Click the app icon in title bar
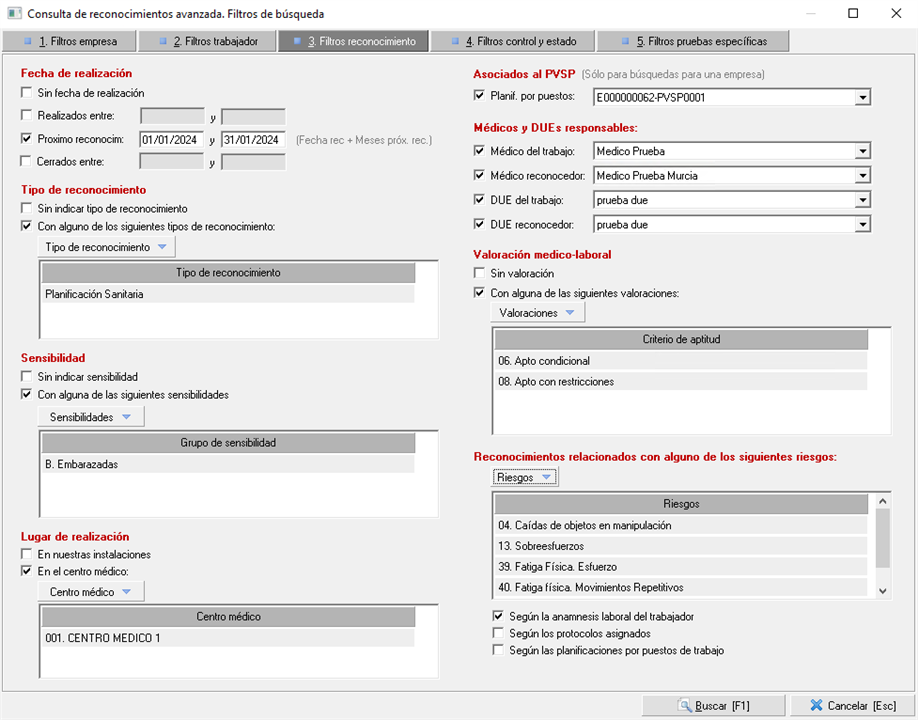The image size is (918, 720). (x=12, y=14)
